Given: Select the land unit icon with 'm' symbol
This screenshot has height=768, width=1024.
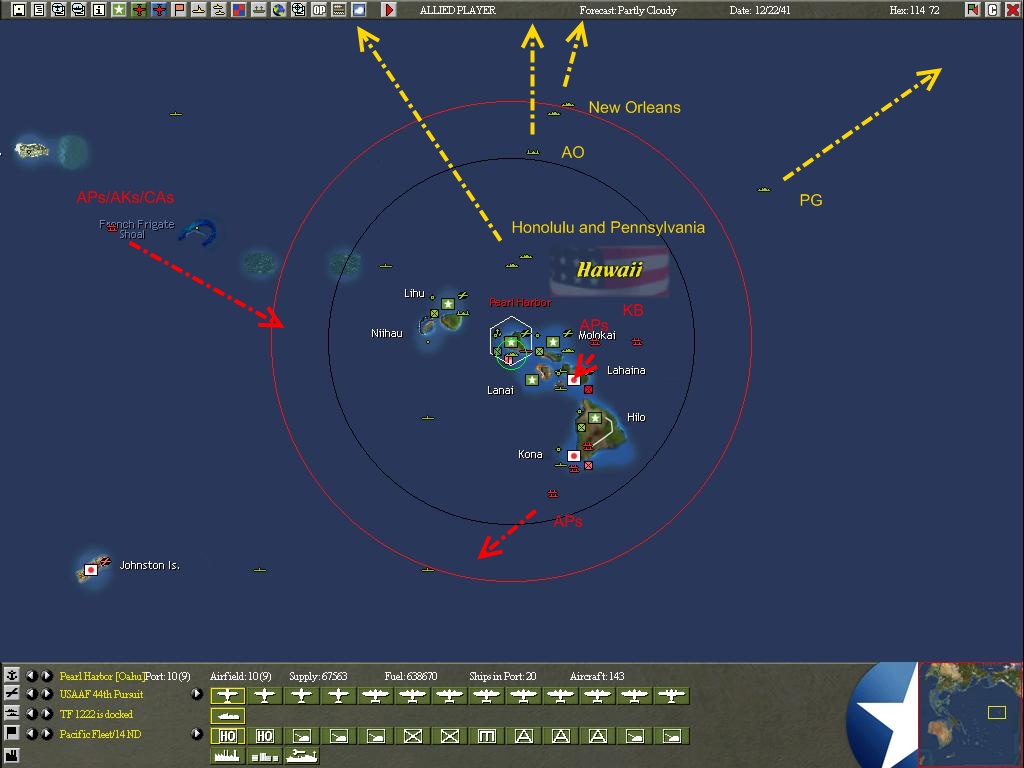Looking at the screenshot, I should point(487,736).
